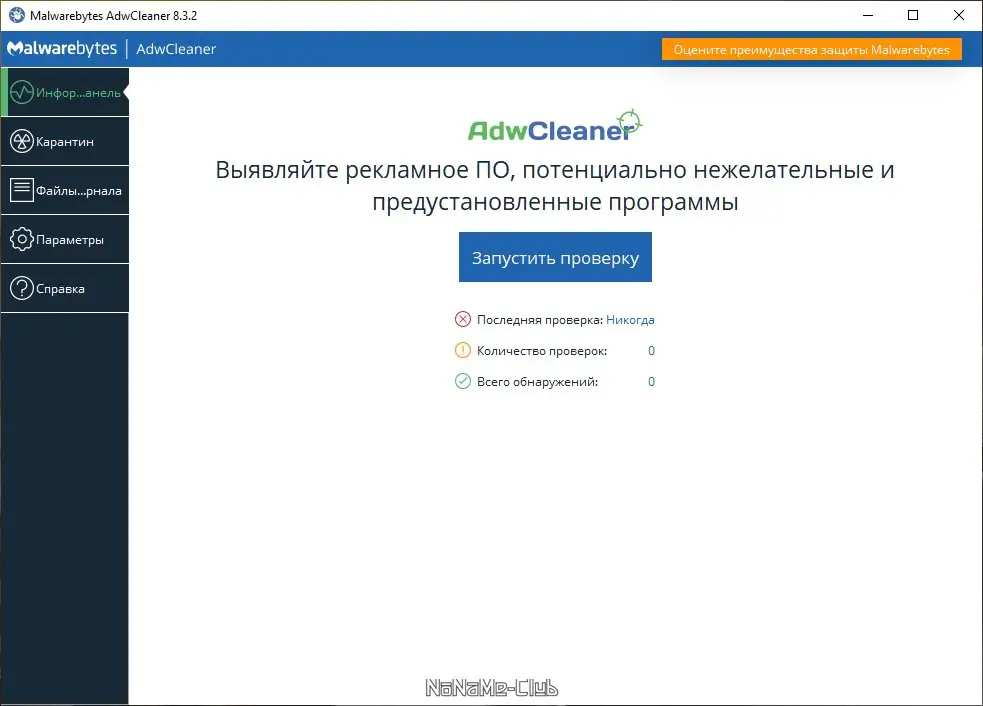983x706 pixels.
Task: Click orange Оцените преимущества защиты Malwarebytes button
Action: tap(812, 50)
